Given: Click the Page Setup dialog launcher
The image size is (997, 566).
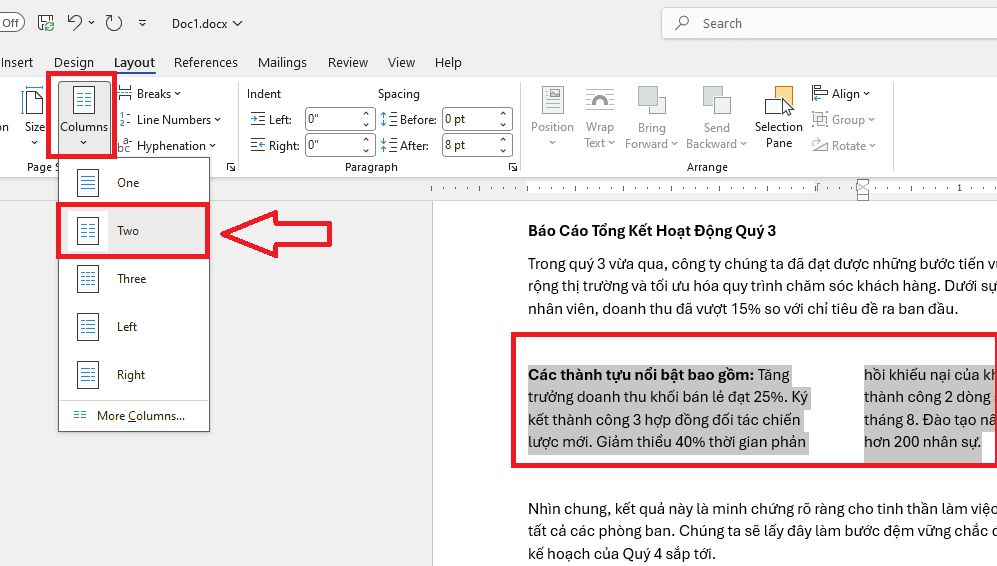Looking at the screenshot, I should pyautogui.click(x=231, y=167).
